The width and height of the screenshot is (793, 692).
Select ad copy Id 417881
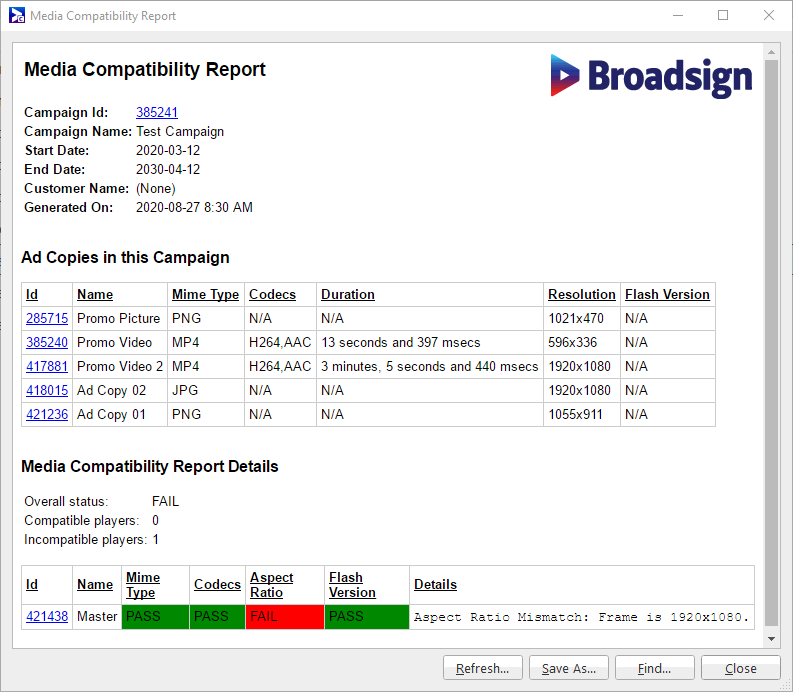(47, 367)
